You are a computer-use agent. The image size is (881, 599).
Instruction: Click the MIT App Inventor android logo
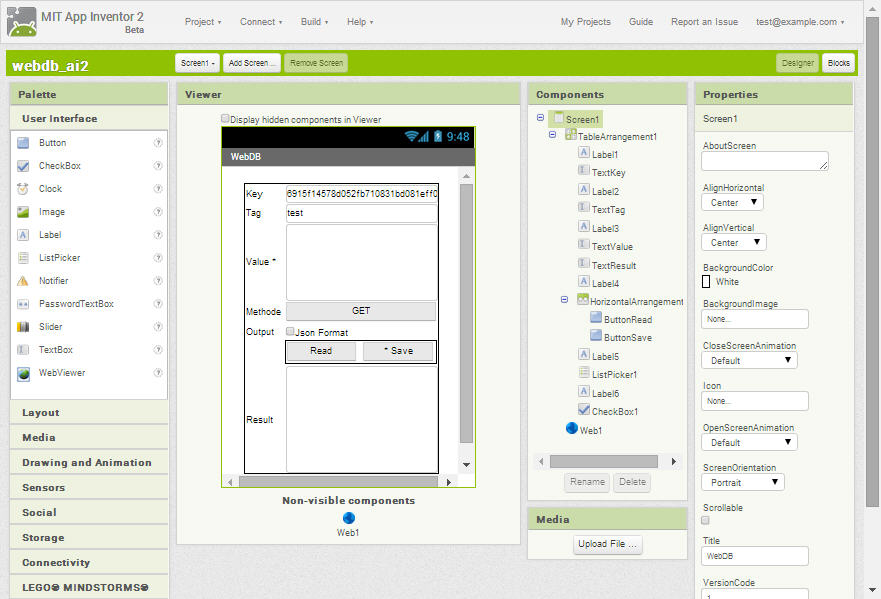22,22
